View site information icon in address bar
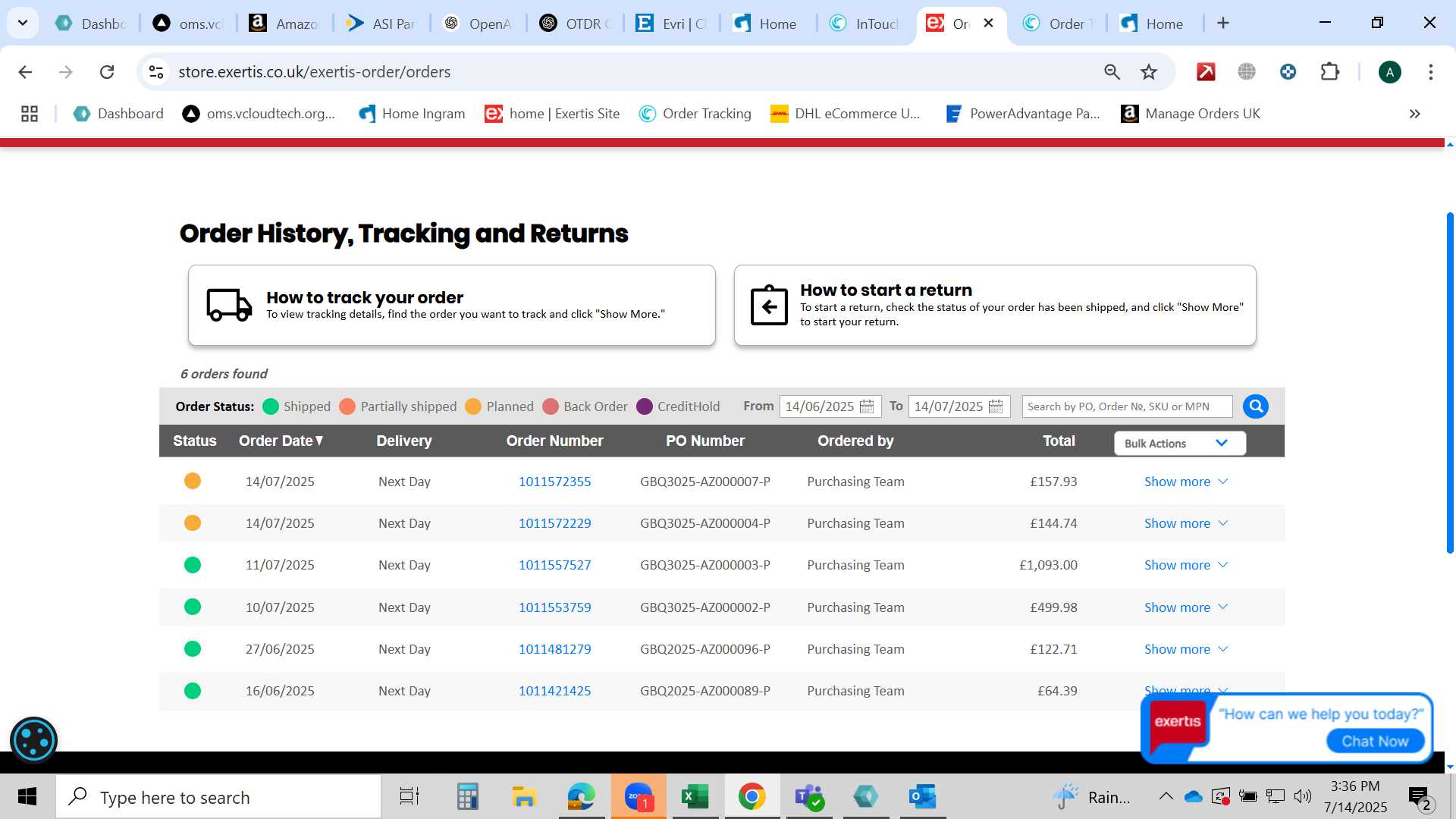The image size is (1456, 819). [156, 72]
